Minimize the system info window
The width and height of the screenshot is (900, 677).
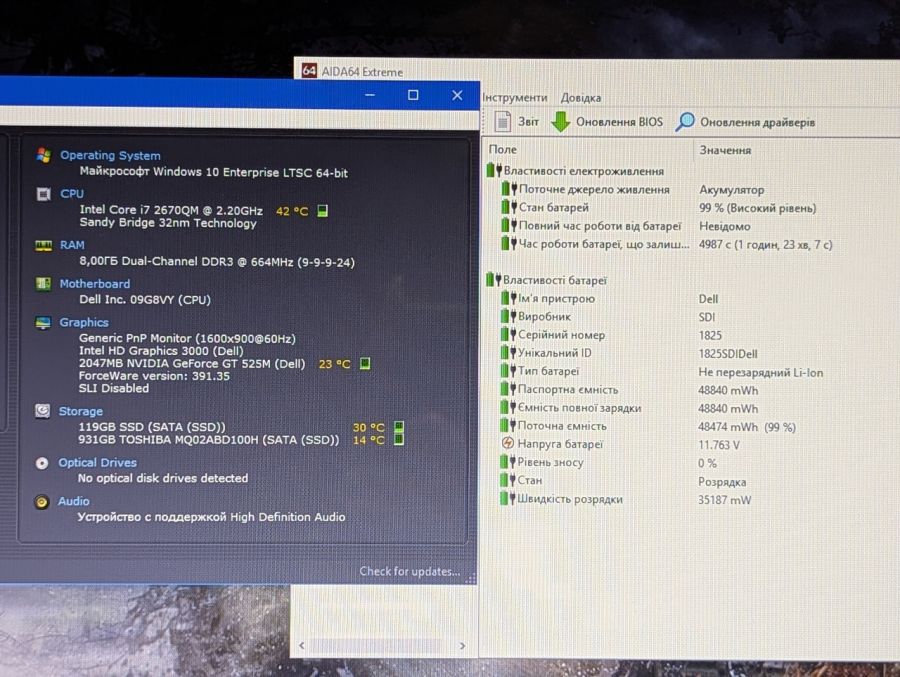[370, 95]
